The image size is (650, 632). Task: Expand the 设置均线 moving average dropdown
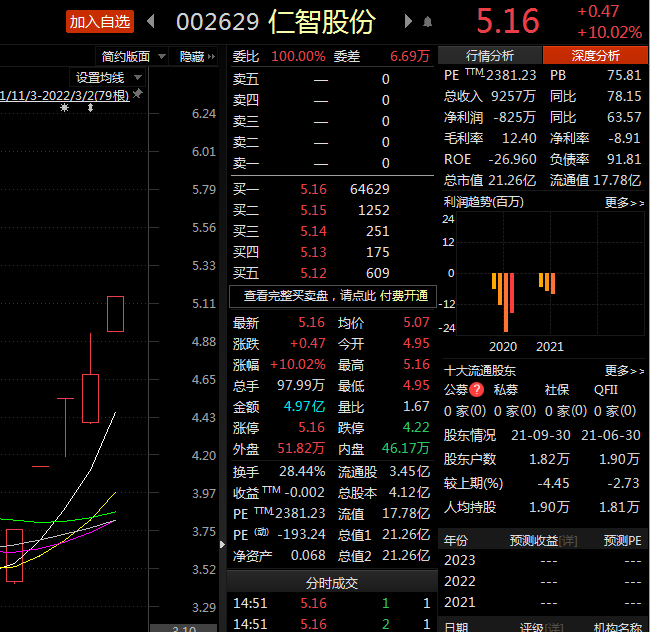(108, 77)
